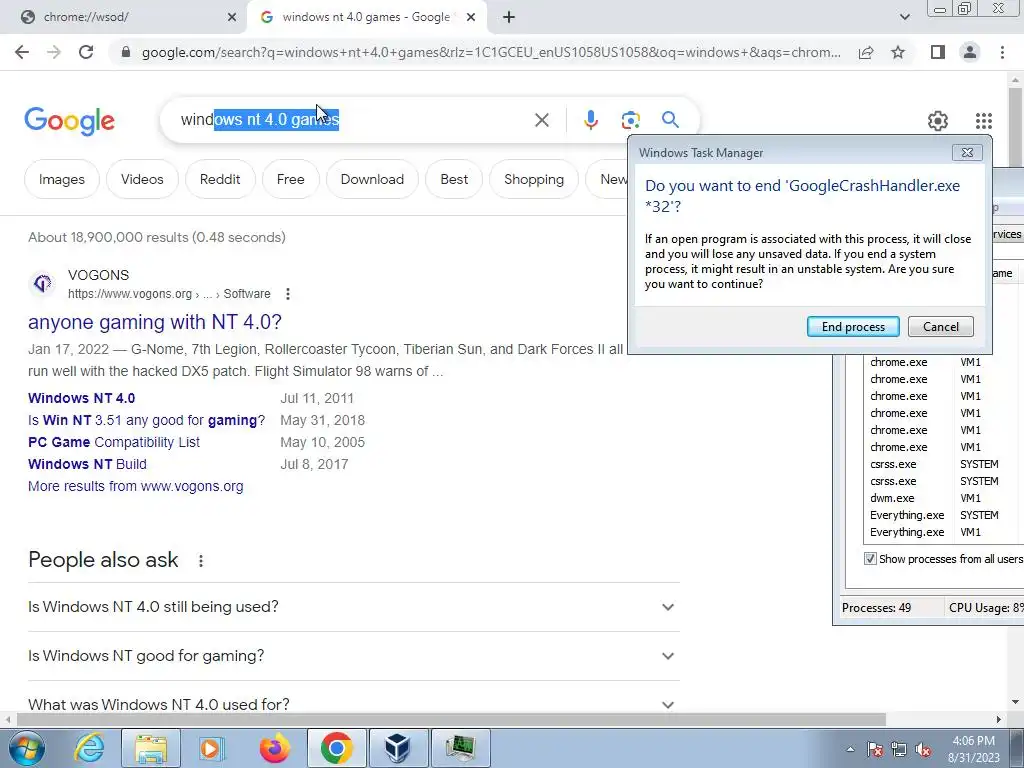Open the Windows NT 4.0 sublink
The image size is (1024, 768).
pyautogui.click(x=82, y=398)
